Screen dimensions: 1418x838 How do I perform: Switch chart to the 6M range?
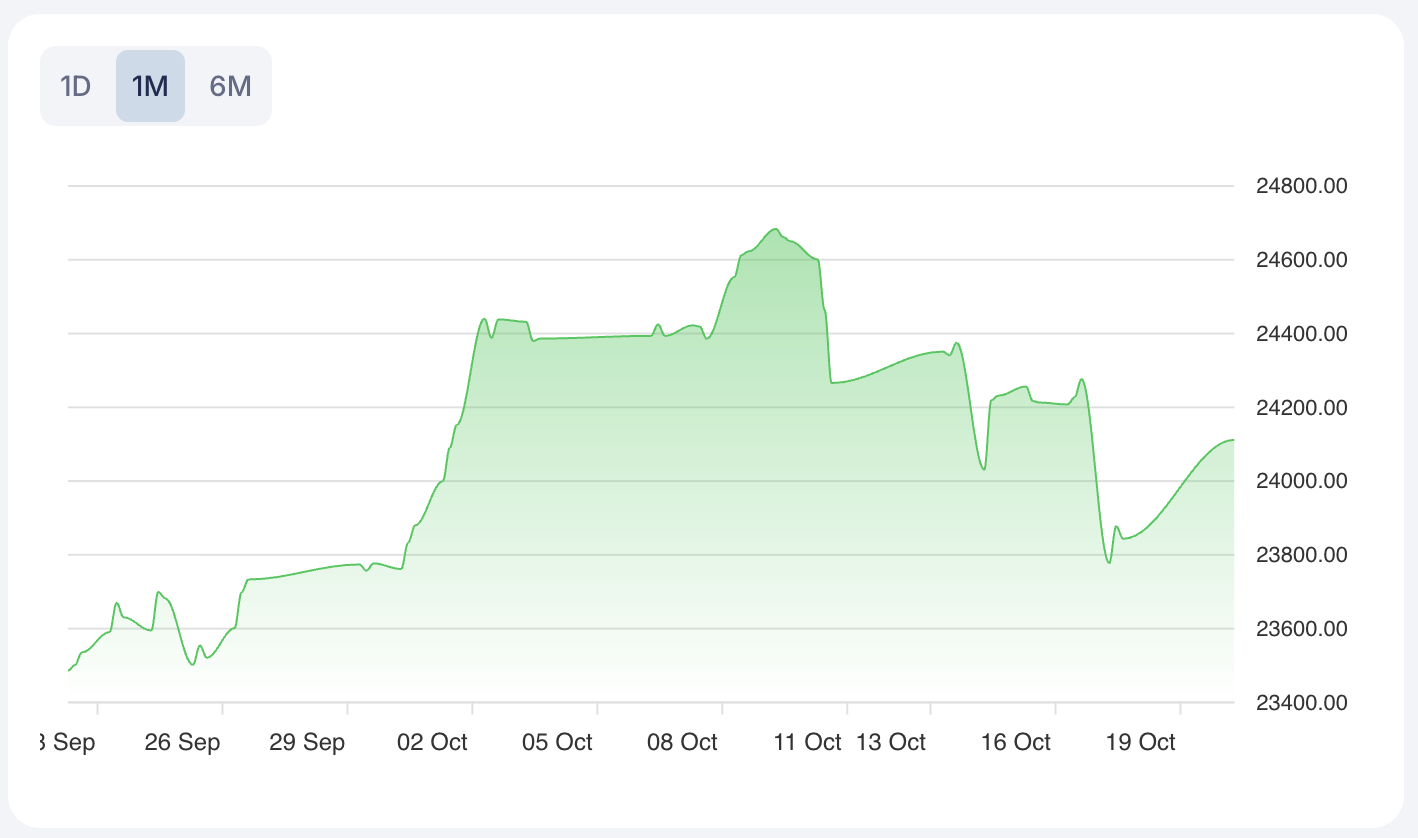coord(230,86)
